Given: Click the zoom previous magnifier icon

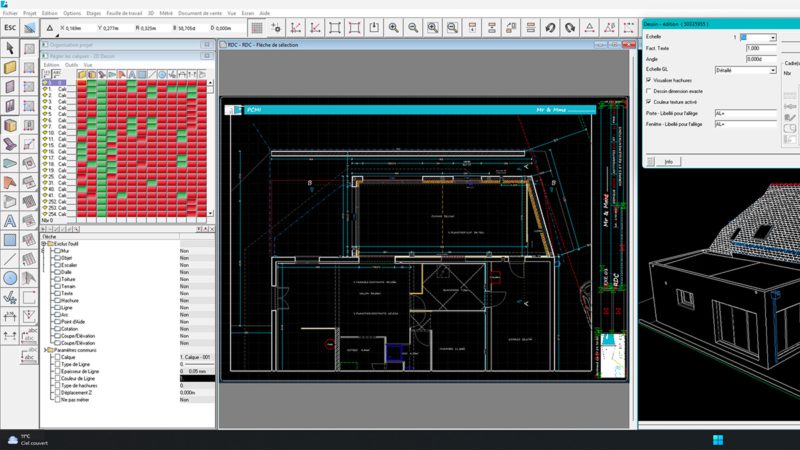Looking at the screenshot, I should 452,28.
